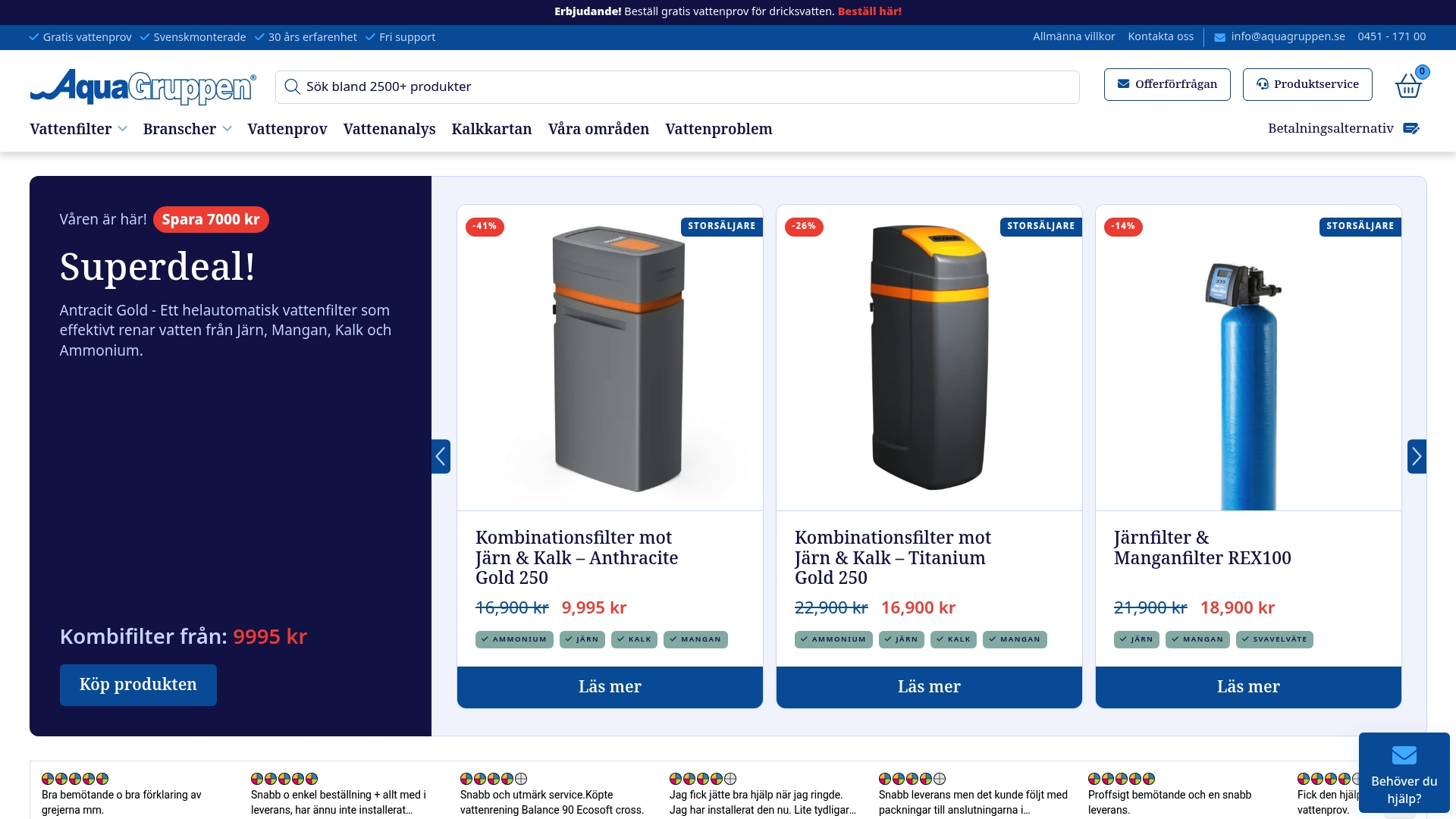Open the Kalkkartan menu item

491,129
